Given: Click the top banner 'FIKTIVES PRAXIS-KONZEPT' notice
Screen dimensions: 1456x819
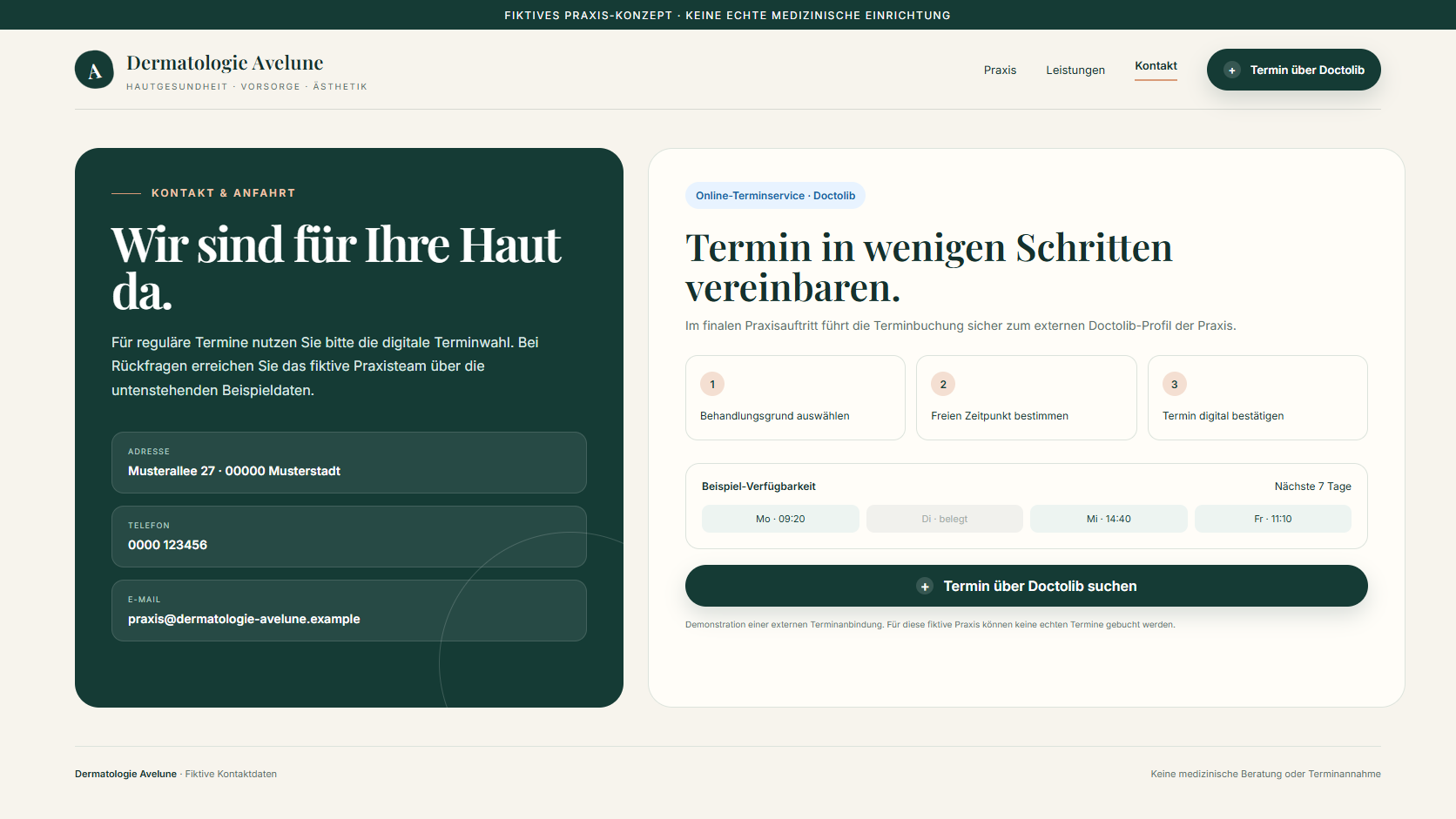Looking at the screenshot, I should point(728,15).
